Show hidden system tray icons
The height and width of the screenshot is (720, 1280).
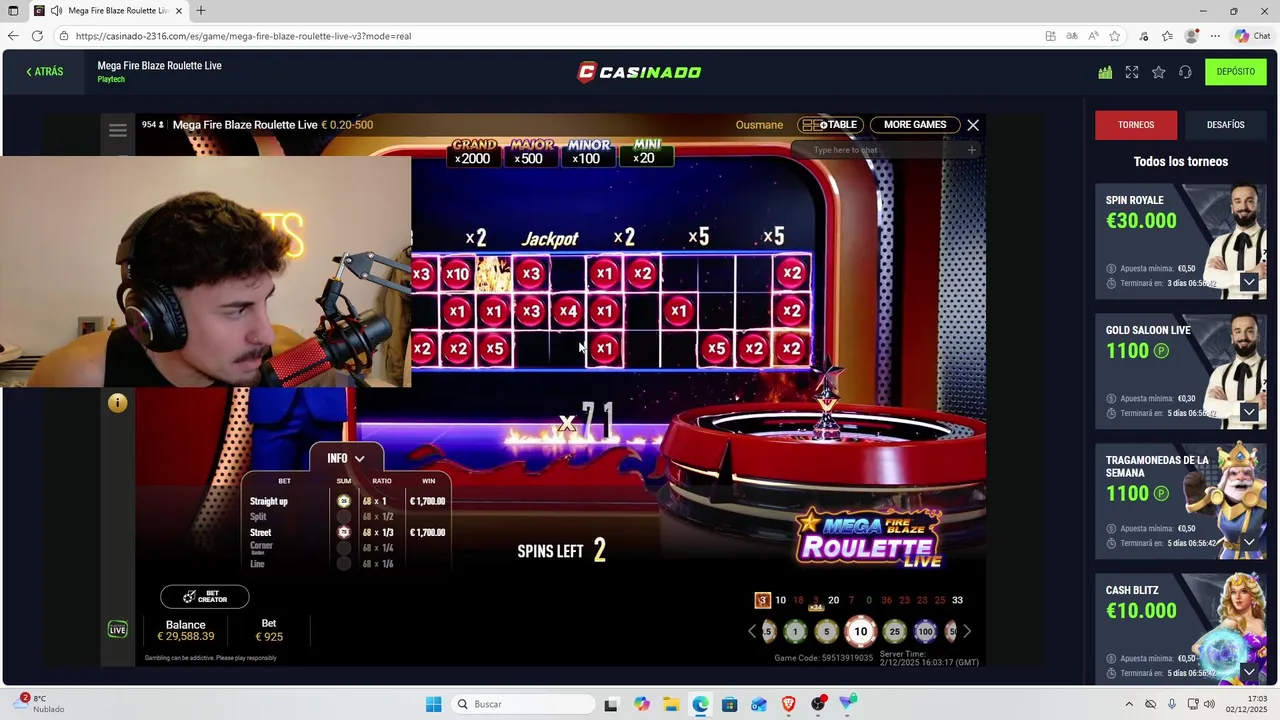(1129, 704)
